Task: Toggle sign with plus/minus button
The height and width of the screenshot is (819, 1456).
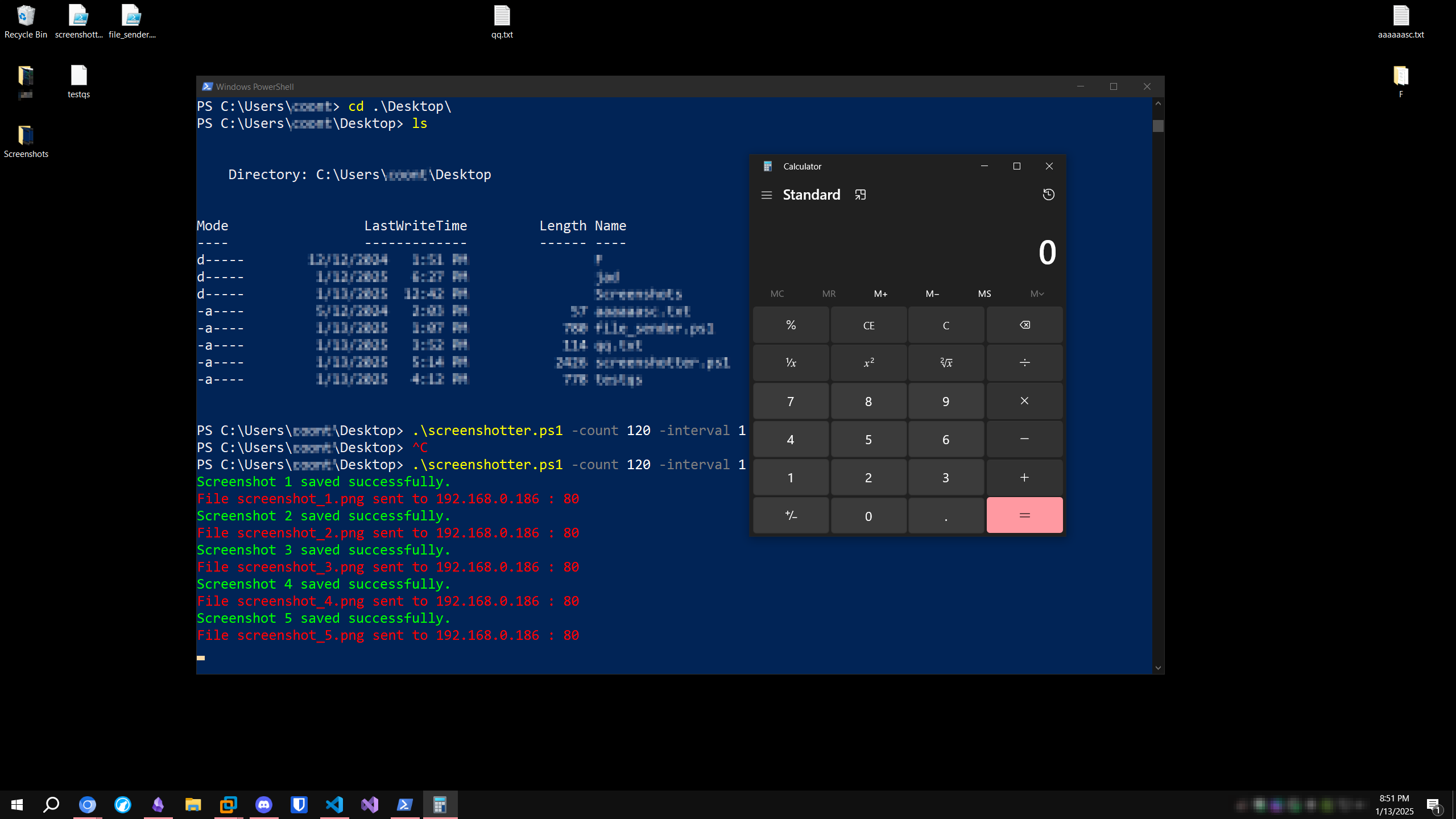Action: tap(791, 516)
